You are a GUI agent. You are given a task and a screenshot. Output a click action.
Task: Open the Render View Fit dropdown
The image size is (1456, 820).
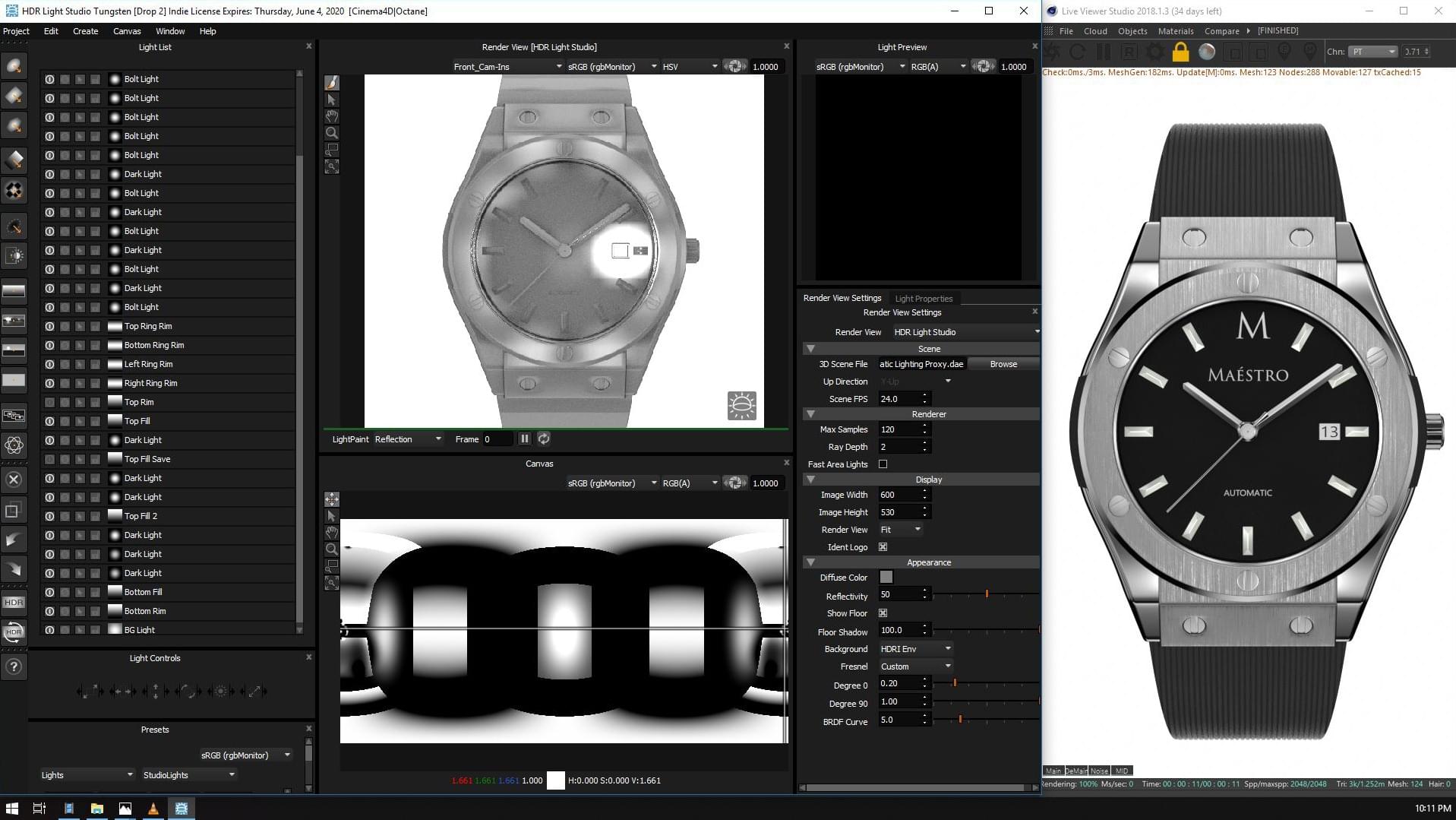click(900, 529)
